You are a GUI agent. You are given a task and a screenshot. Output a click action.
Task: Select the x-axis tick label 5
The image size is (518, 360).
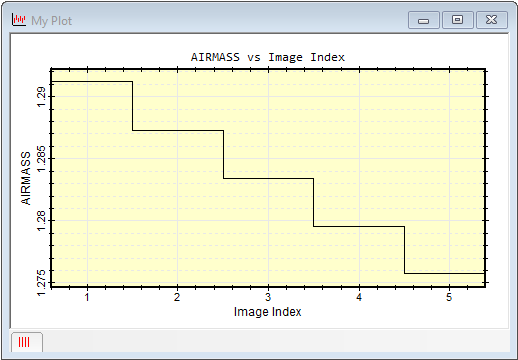coord(449,297)
